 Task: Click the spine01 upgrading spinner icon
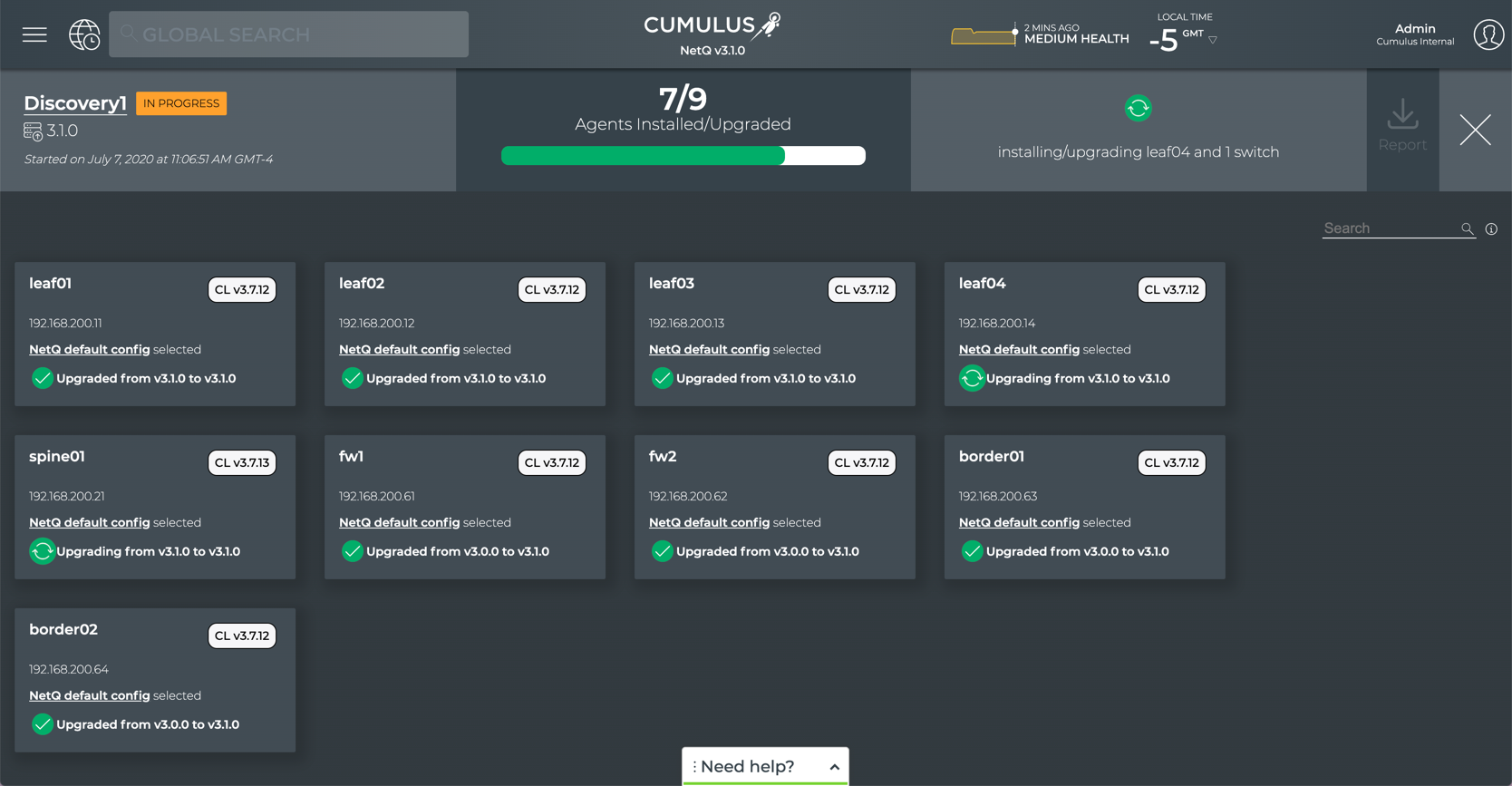42,552
